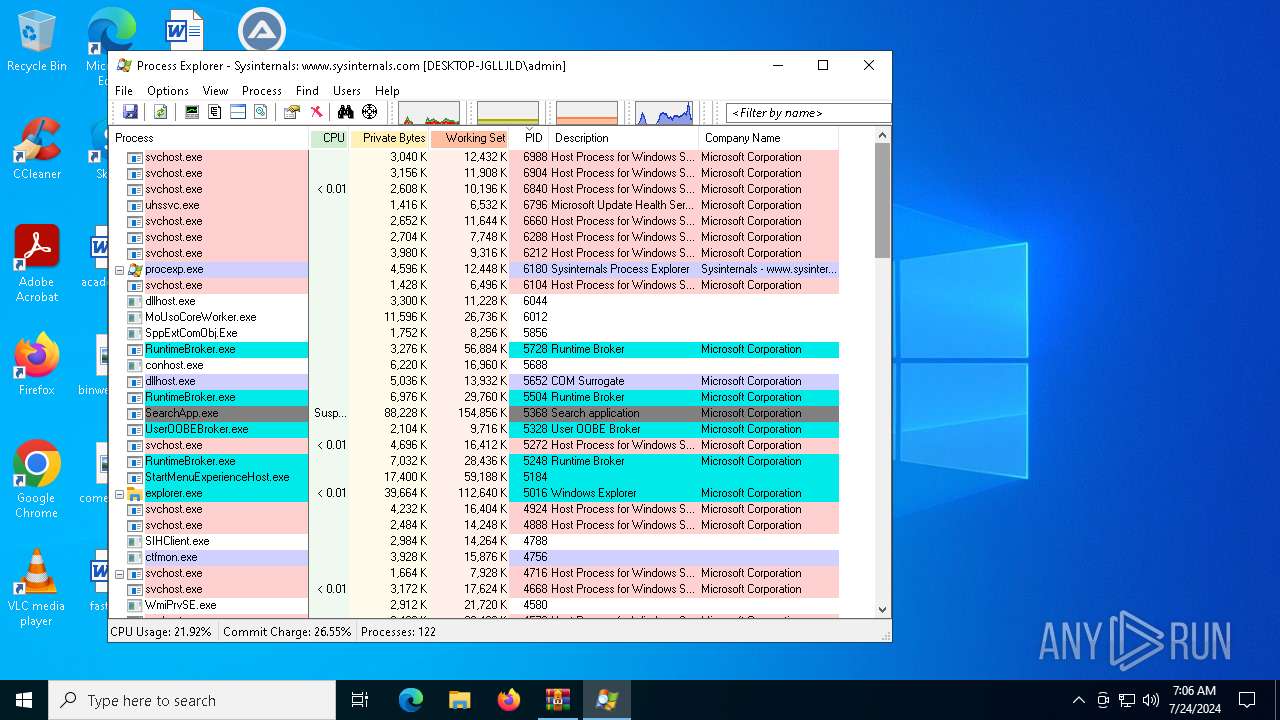Select the explorer.exe process row
1280x720 pixels.
coord(474,493)
